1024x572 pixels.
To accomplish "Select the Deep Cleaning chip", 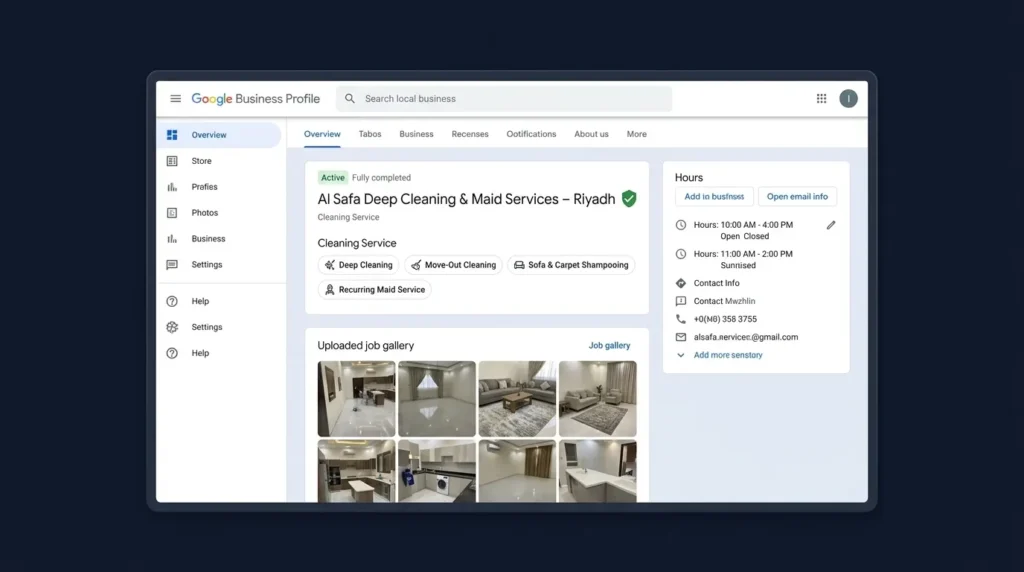I will click(x=359, y=265).
